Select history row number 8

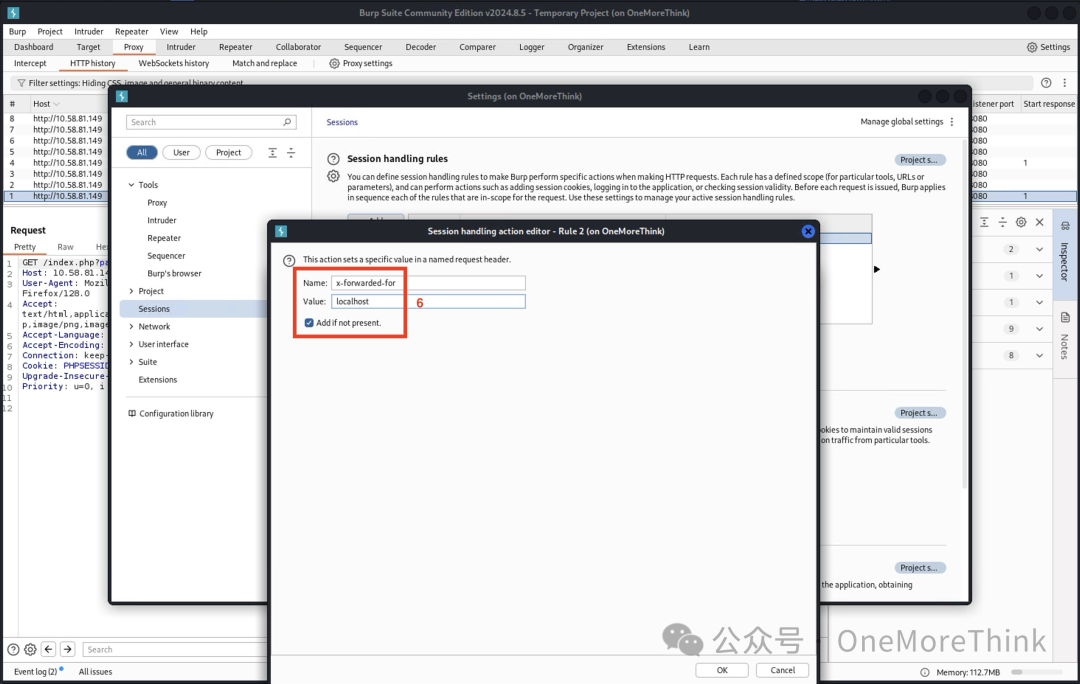(55, 118)
